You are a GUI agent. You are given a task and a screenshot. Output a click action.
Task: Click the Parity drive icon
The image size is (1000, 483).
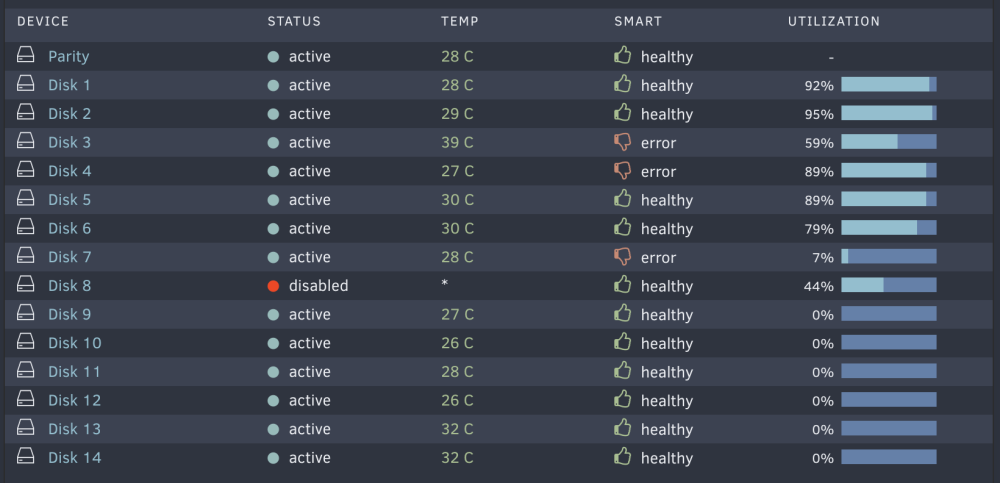[x=26, y=55]
